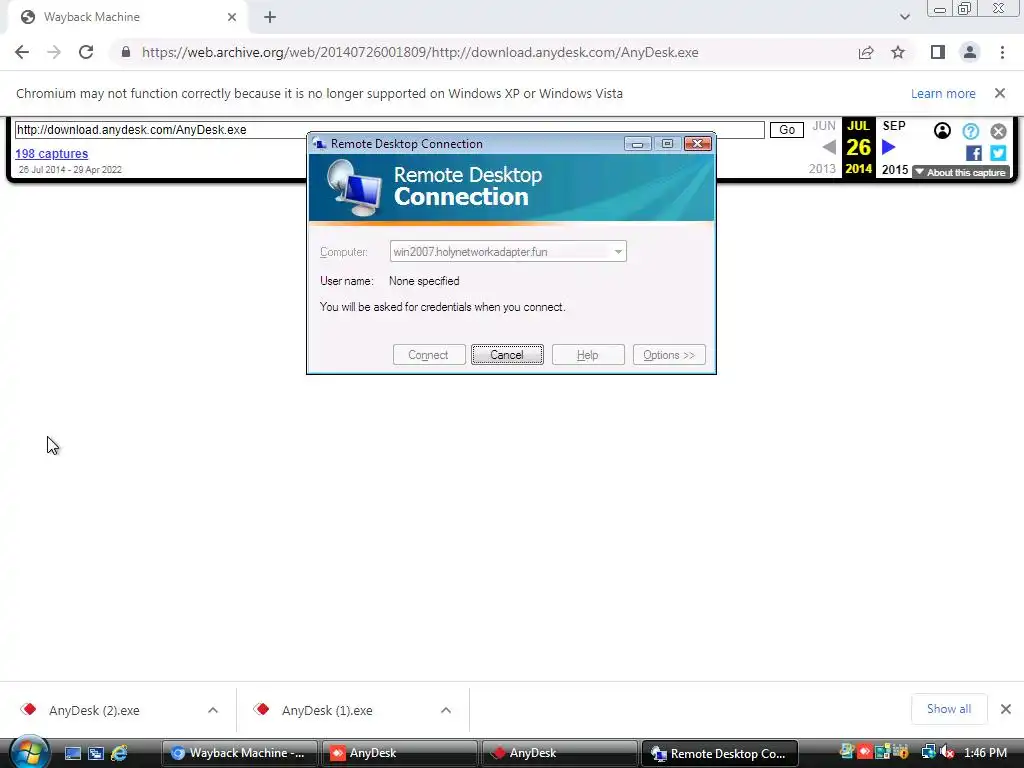Open Chromium's three-dot menu
Image resolution: width=1024 pixels, height=768 pixels.
tap(1002, 52)
